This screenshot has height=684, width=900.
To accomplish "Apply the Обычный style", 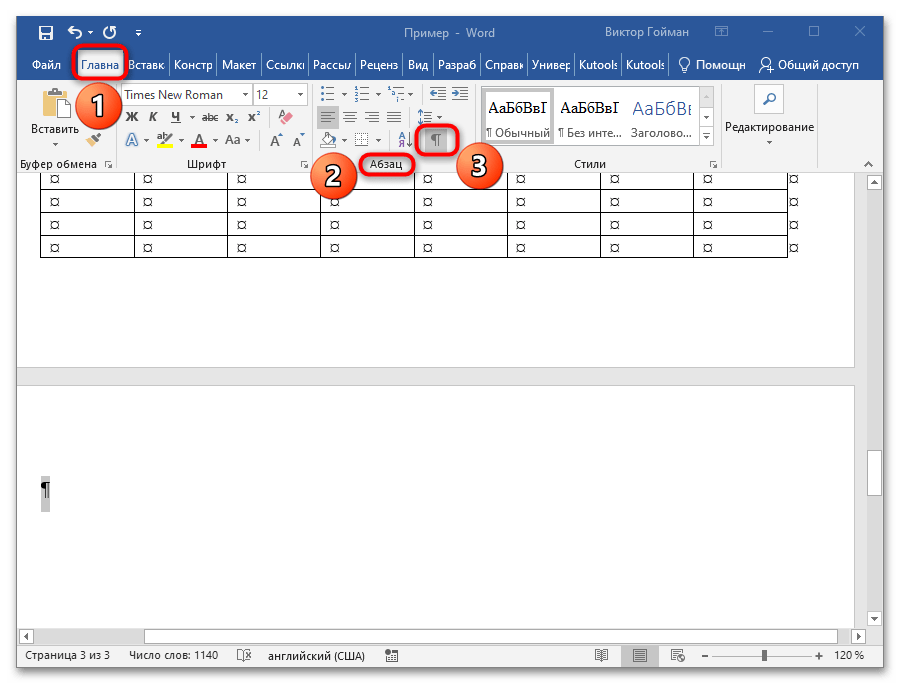I will click(x=518, y=116).
